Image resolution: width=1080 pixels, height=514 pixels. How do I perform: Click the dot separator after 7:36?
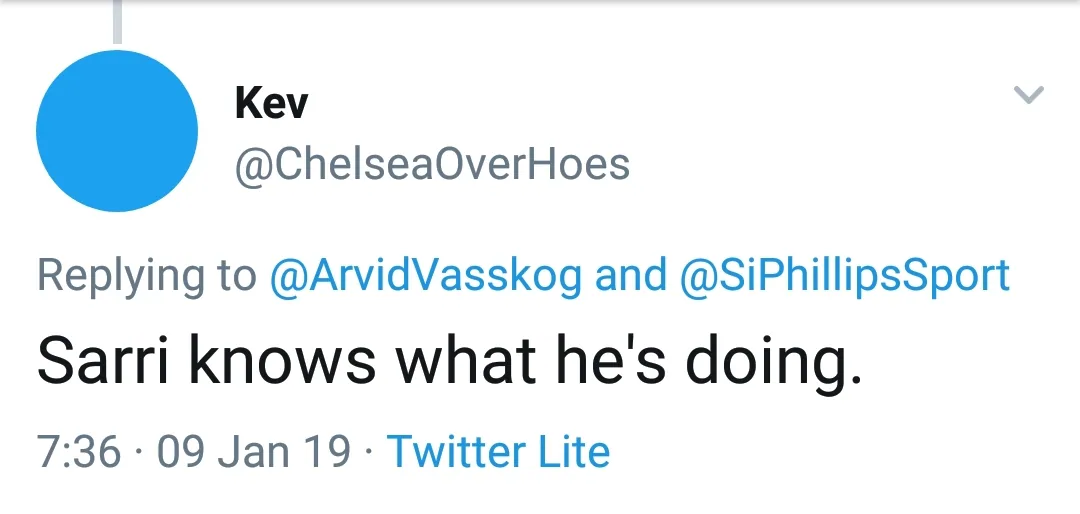[139, 452]
